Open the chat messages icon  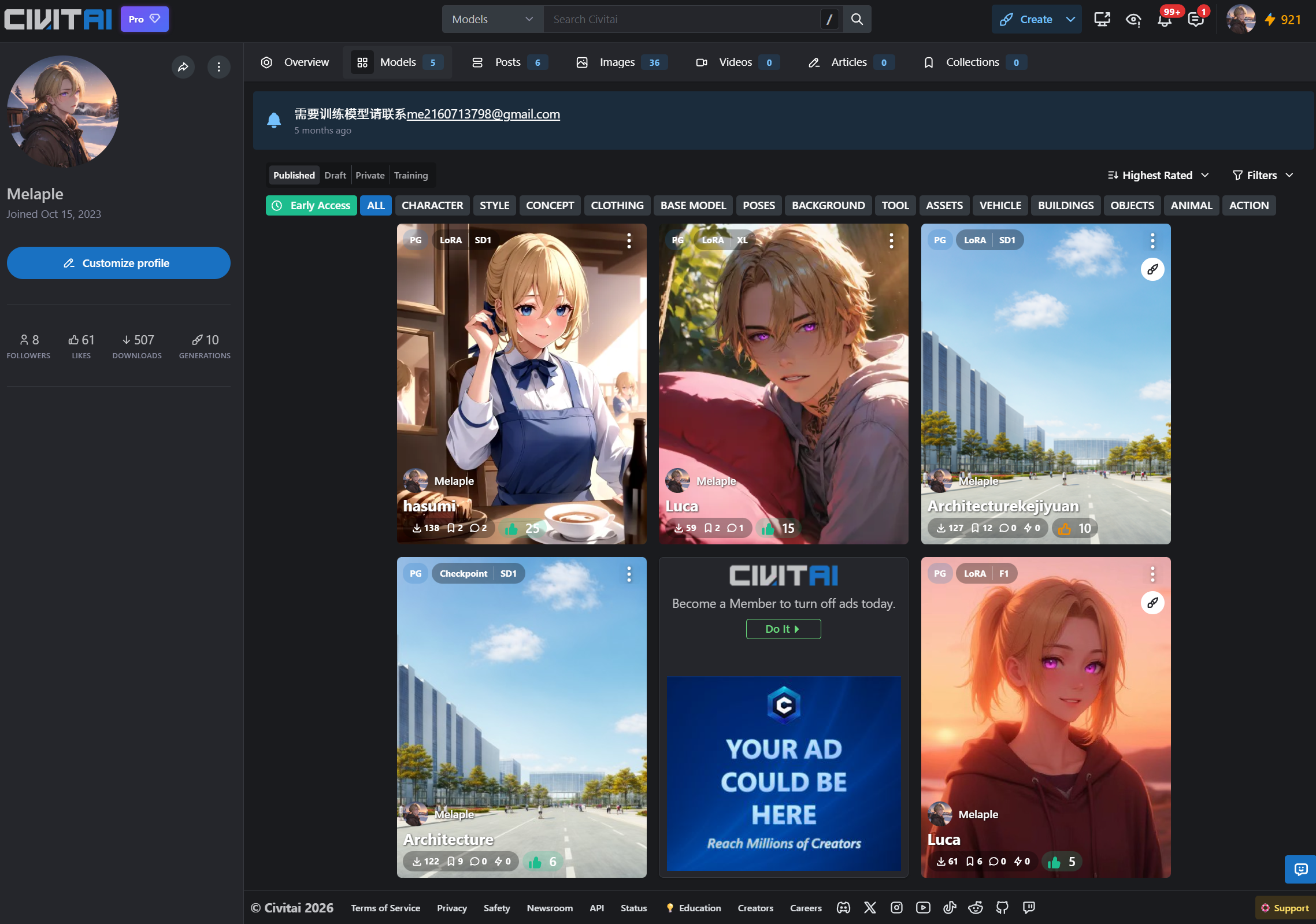tap(1195, 20)
